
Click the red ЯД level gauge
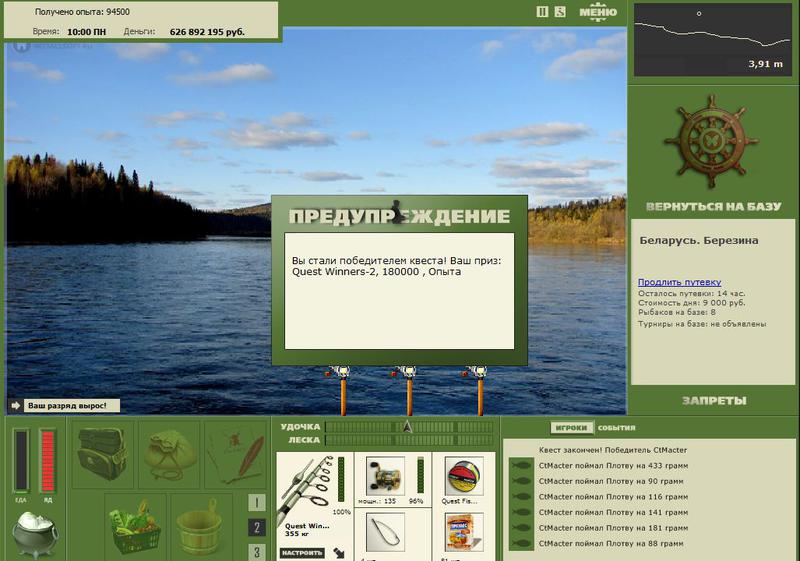tap(47, 461)
